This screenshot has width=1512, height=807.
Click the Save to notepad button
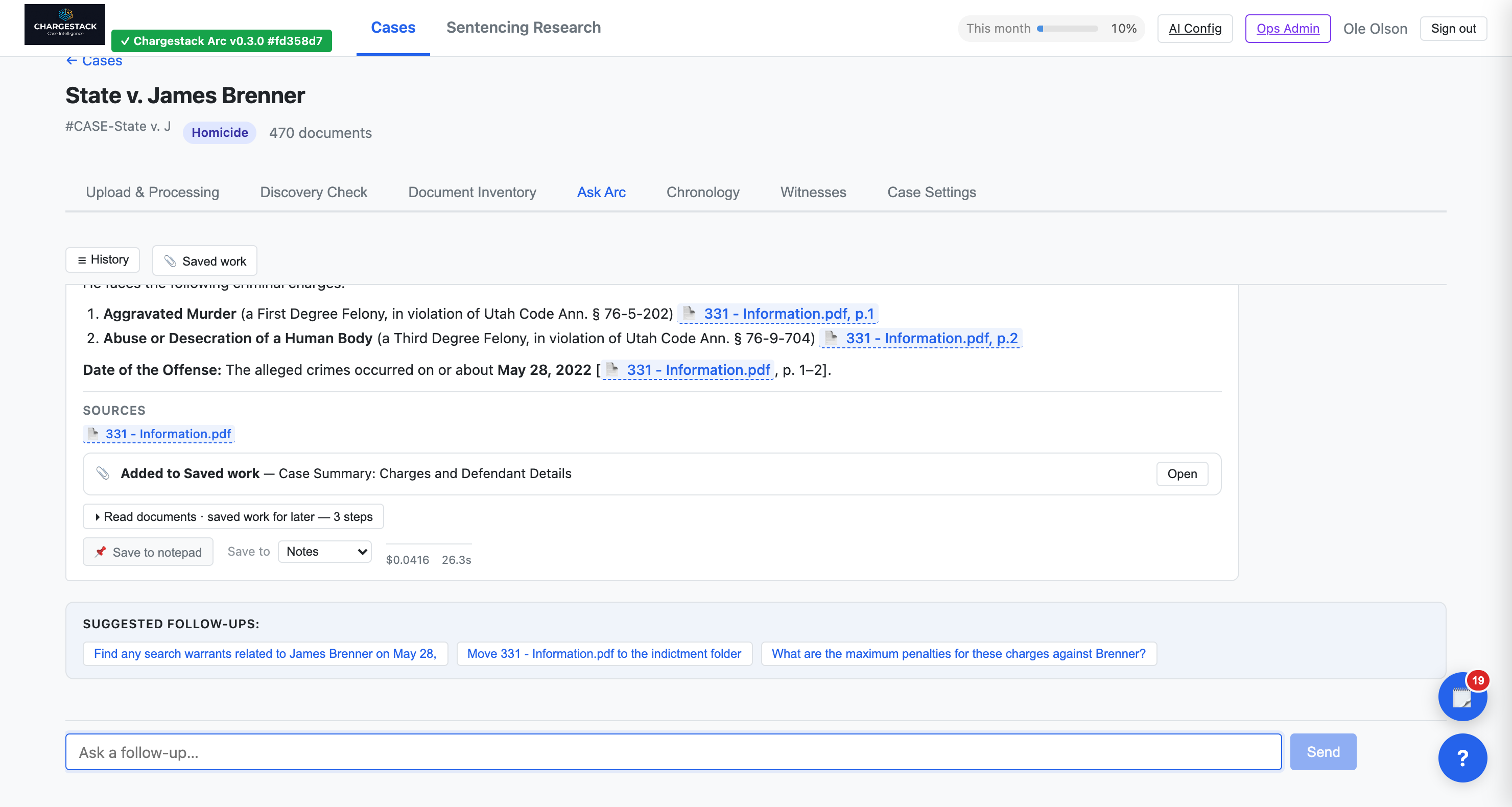[148, 552]
